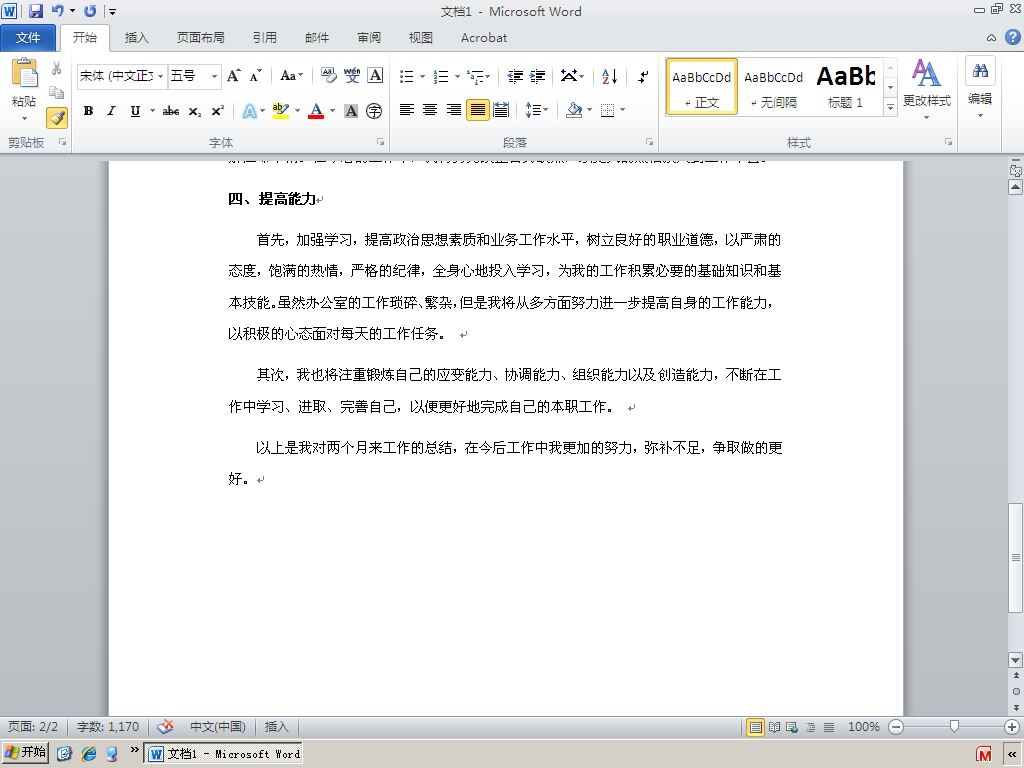Image resolution: width=1024 pixels, height=768 pixels.
Task: Adjust the zoom slider handle
Action: (x=953, y=726)
